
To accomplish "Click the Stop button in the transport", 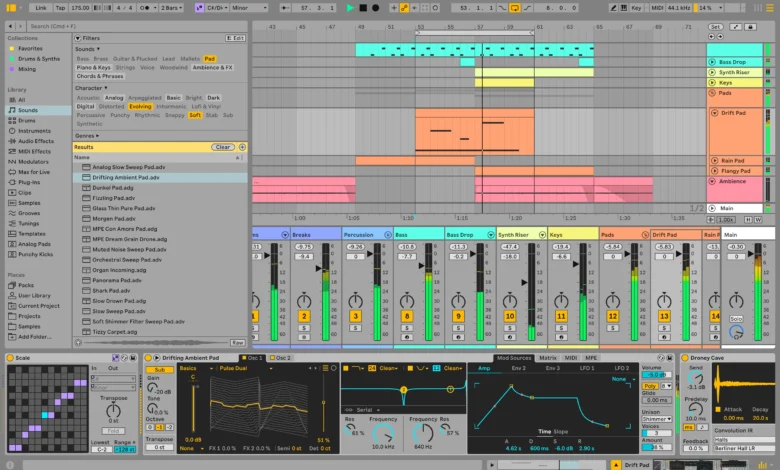I will (x=363, y=8).
